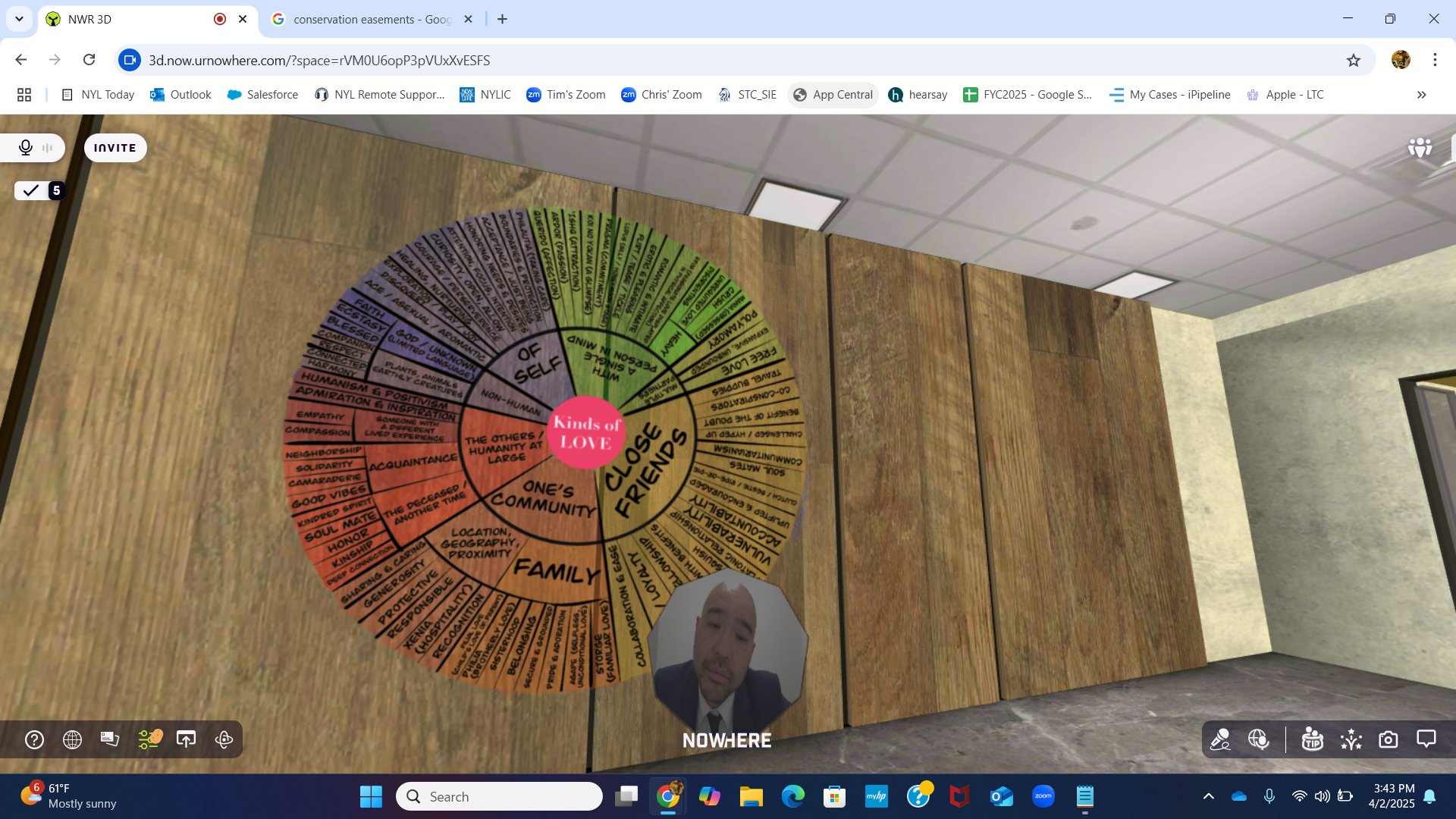
Task: Click the globe microphone broadcast icon
Action: [x=1259, y=739]
